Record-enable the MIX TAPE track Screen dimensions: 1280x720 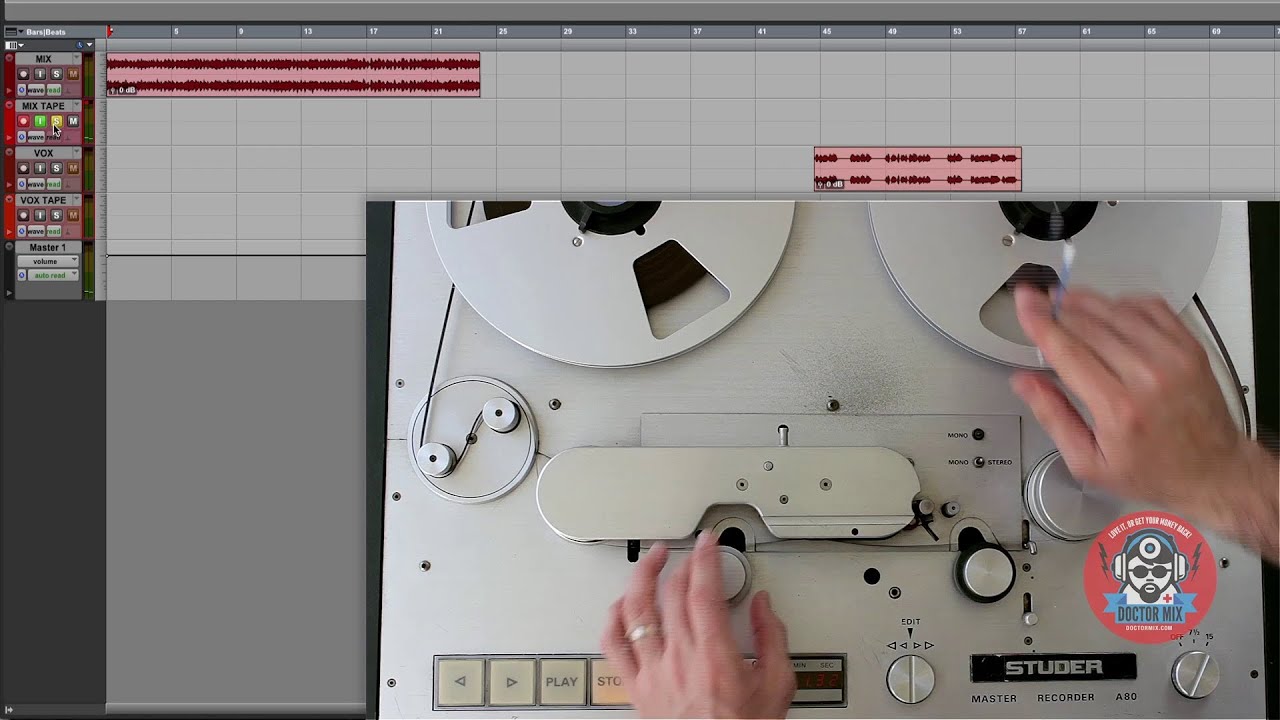(23, 121)
